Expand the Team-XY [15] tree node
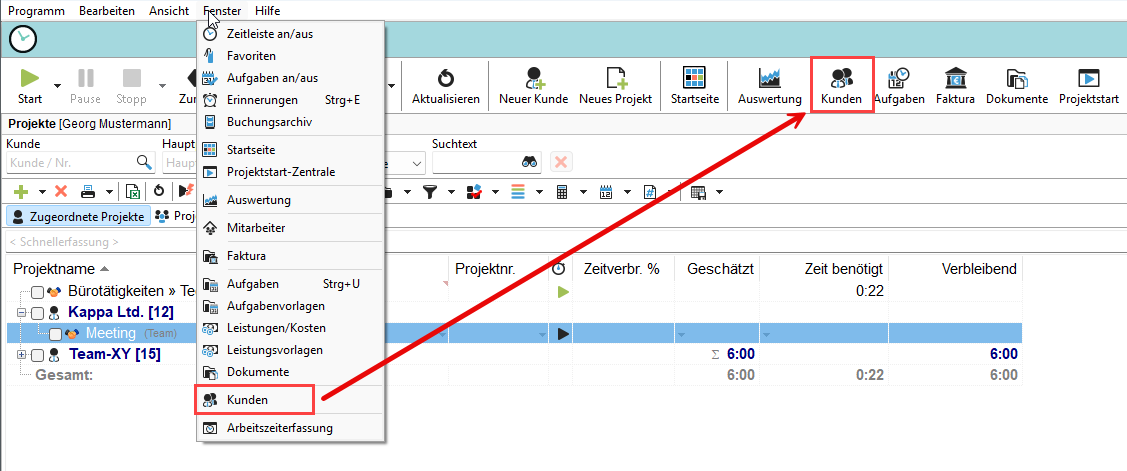 pos(21,355)
